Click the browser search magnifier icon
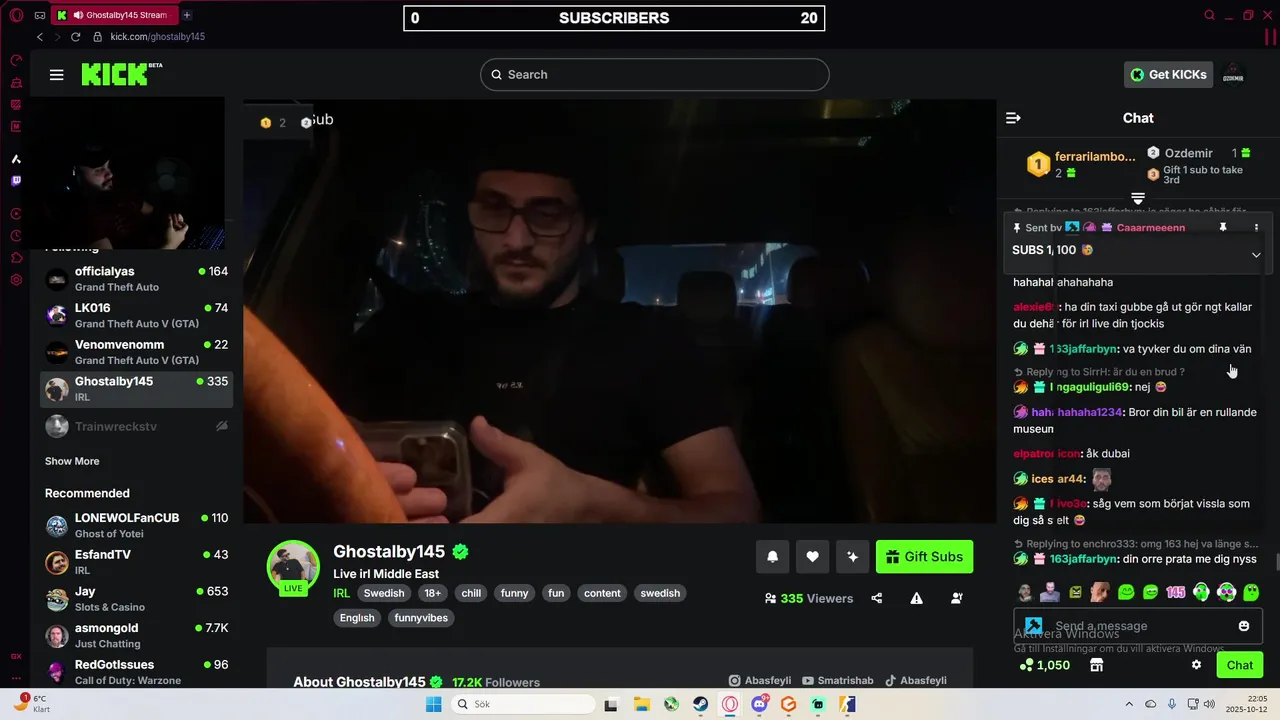1280x720 pixels. coord(1209,15)
